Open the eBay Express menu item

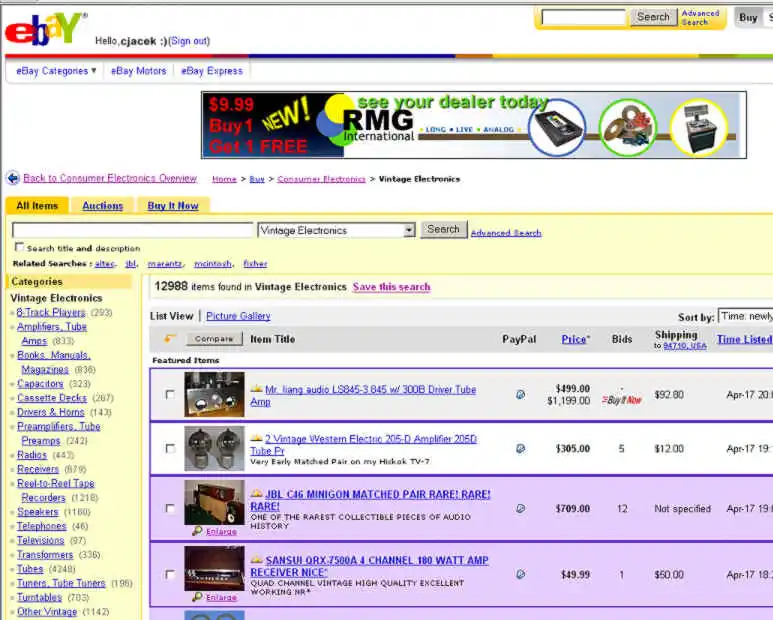pos(212,71)
